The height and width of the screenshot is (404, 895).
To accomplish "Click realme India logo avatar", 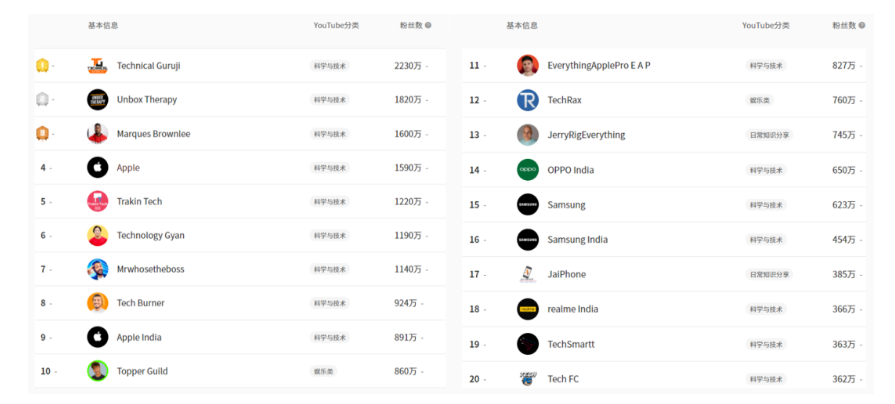I will pos(528,309).
